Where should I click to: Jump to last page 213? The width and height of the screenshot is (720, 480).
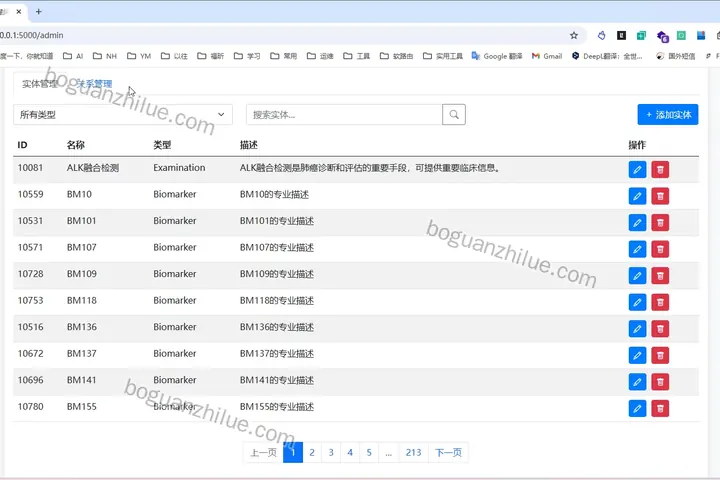(x=413, y=452)
